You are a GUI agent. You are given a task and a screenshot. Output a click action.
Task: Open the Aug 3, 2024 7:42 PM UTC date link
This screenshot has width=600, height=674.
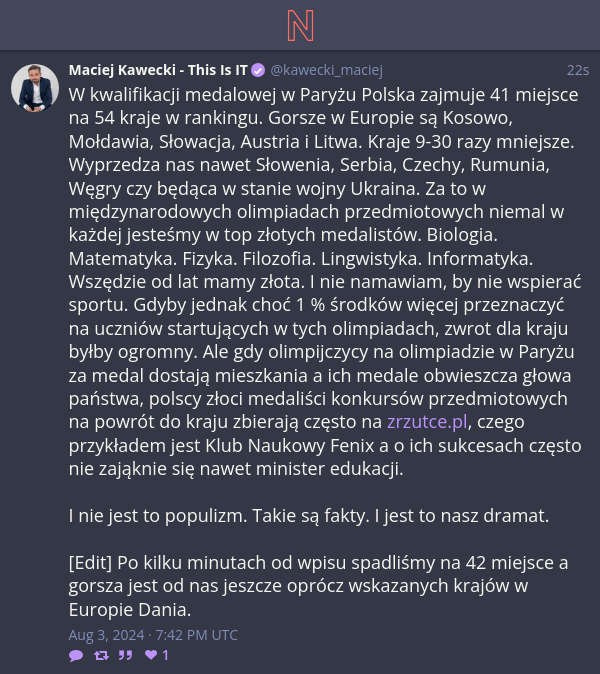coord(153,635)
